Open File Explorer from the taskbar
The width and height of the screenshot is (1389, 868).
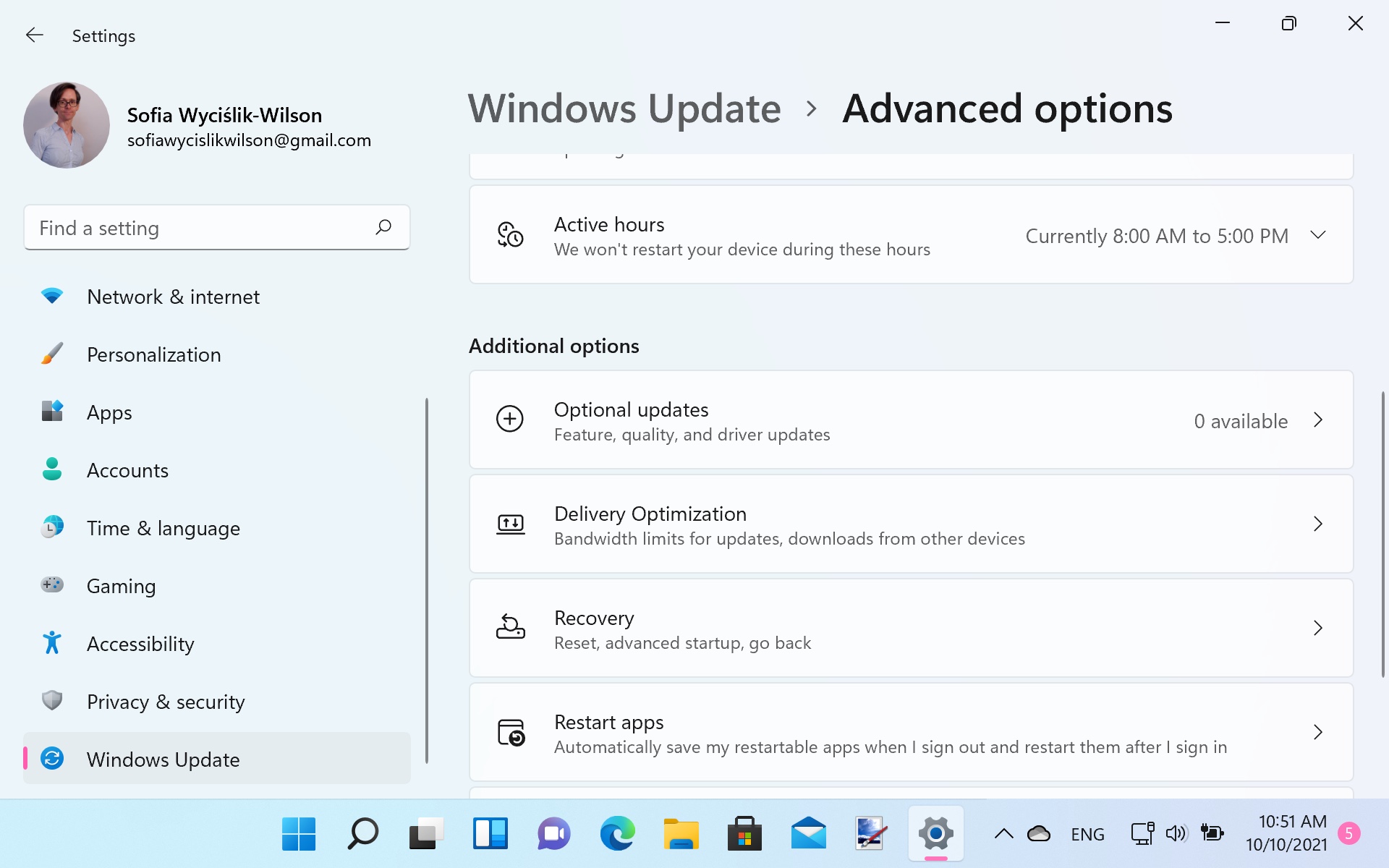681,834
